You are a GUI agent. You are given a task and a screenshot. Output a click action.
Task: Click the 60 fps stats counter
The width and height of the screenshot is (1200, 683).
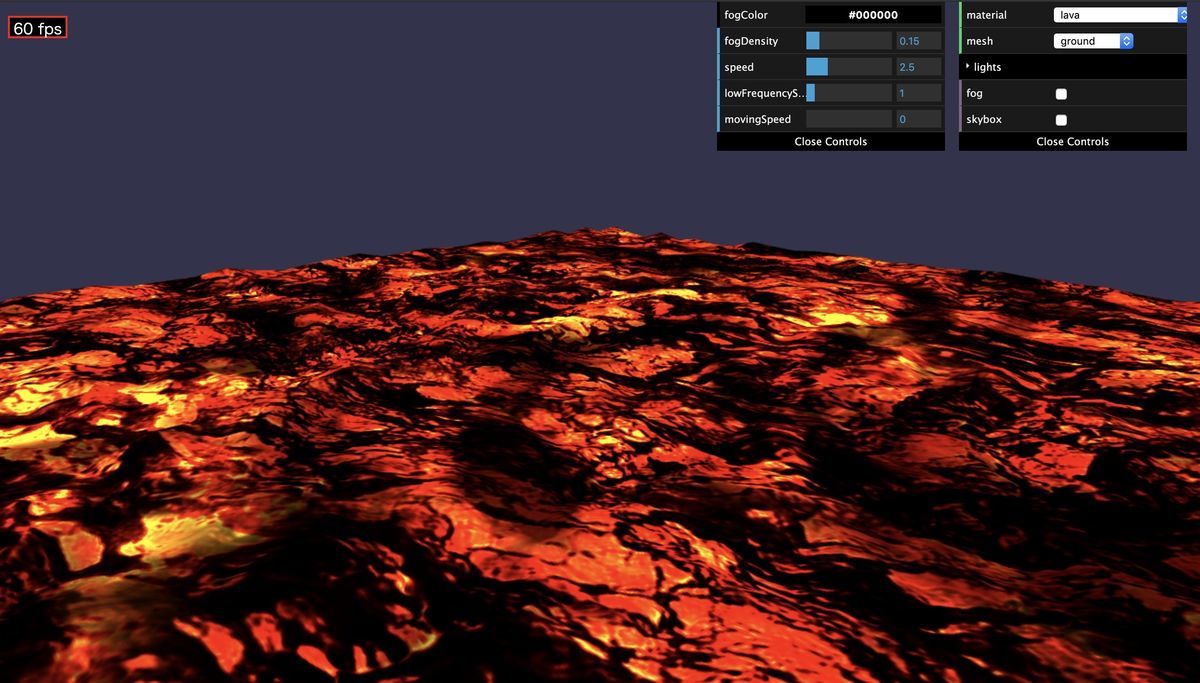[38, 28]
